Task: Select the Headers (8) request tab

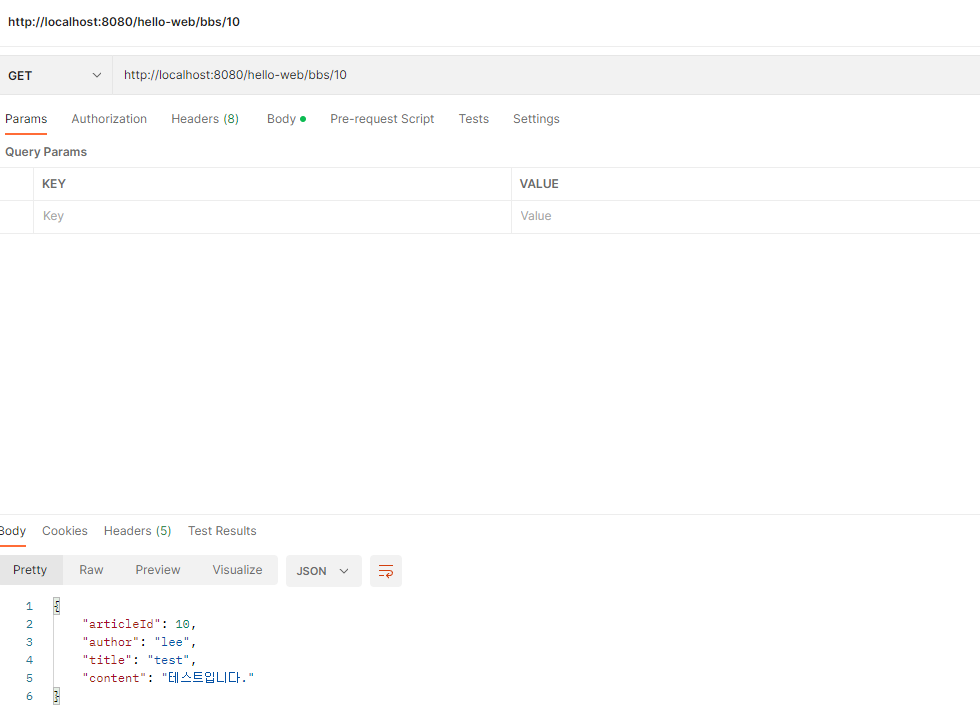Action: tap(205, 119)
